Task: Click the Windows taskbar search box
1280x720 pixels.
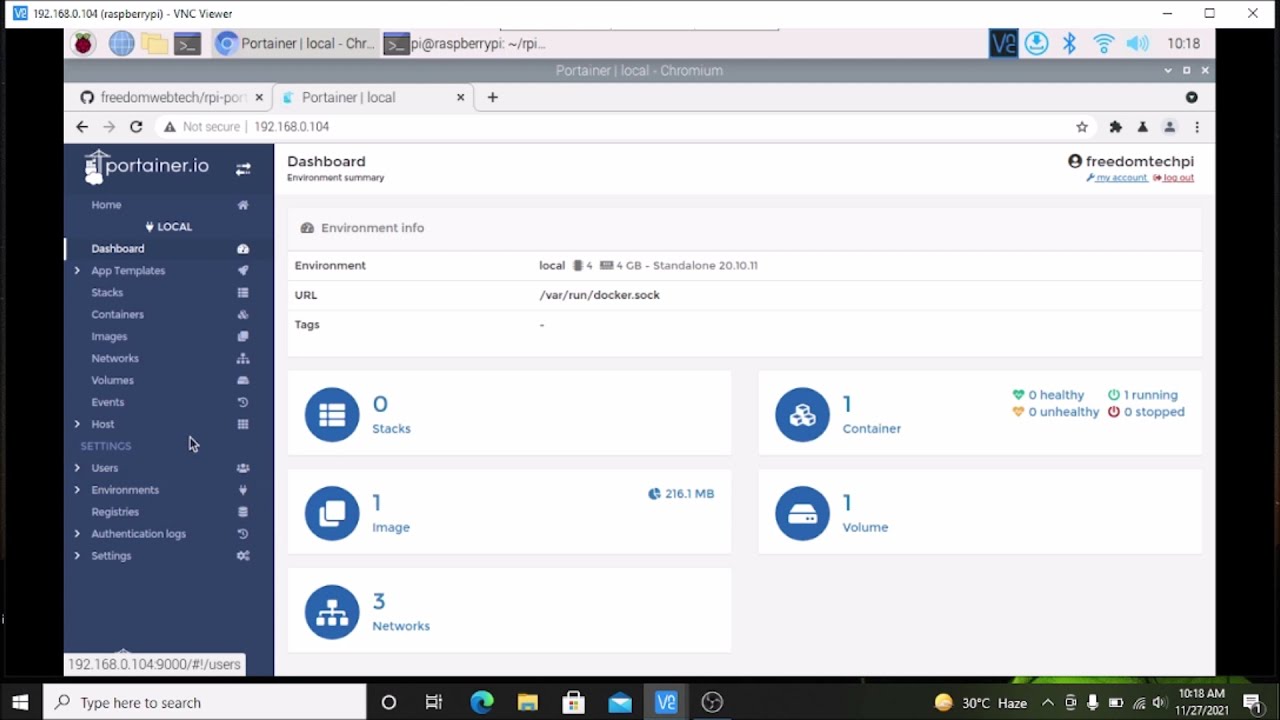Action: (x=205, y=702)
